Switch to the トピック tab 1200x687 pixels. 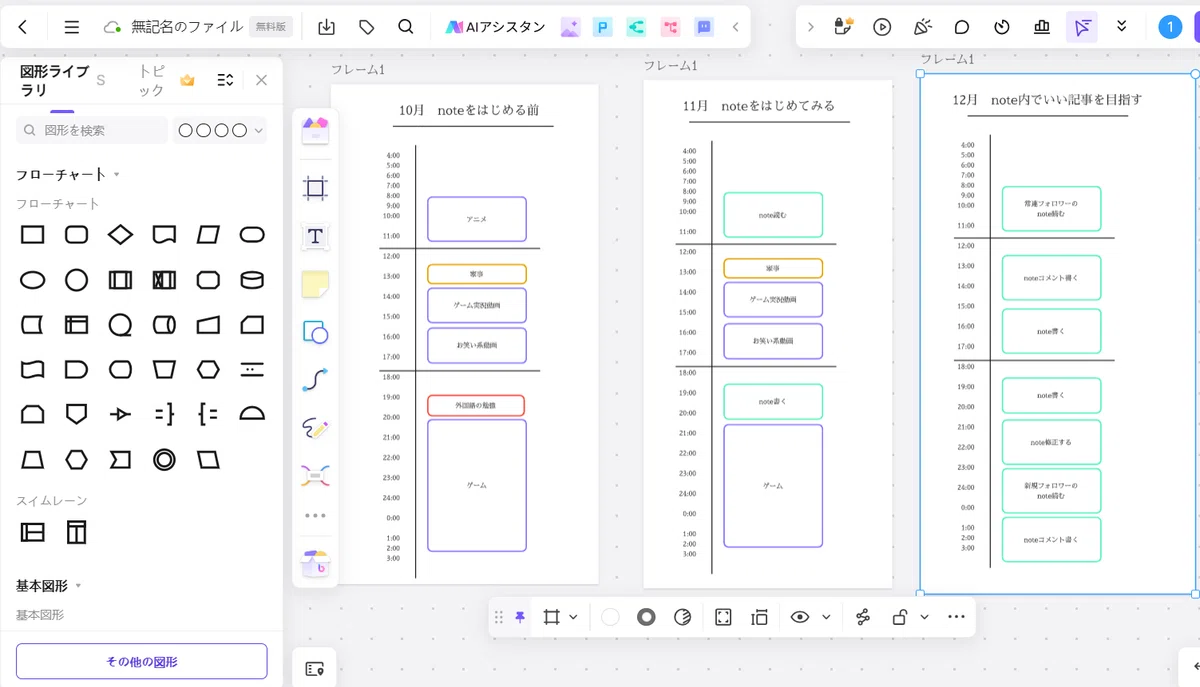pos(151,80)
